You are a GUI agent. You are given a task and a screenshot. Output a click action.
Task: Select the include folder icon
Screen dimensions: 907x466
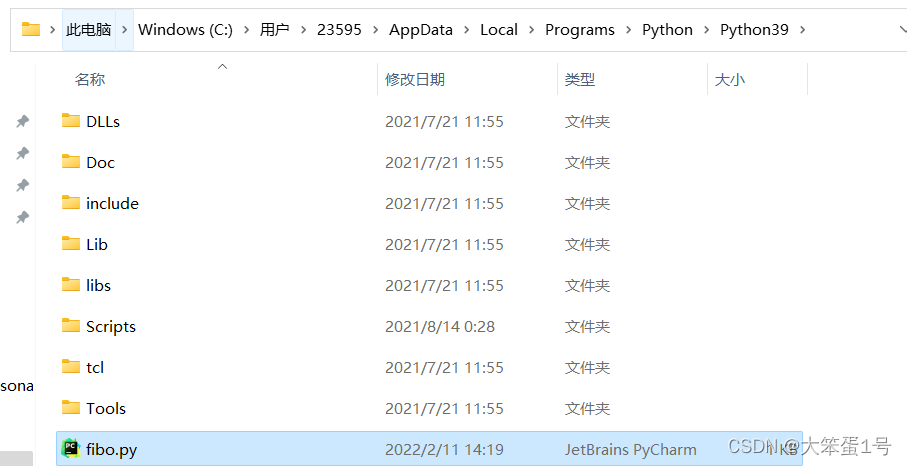click(x=71, y=202)
